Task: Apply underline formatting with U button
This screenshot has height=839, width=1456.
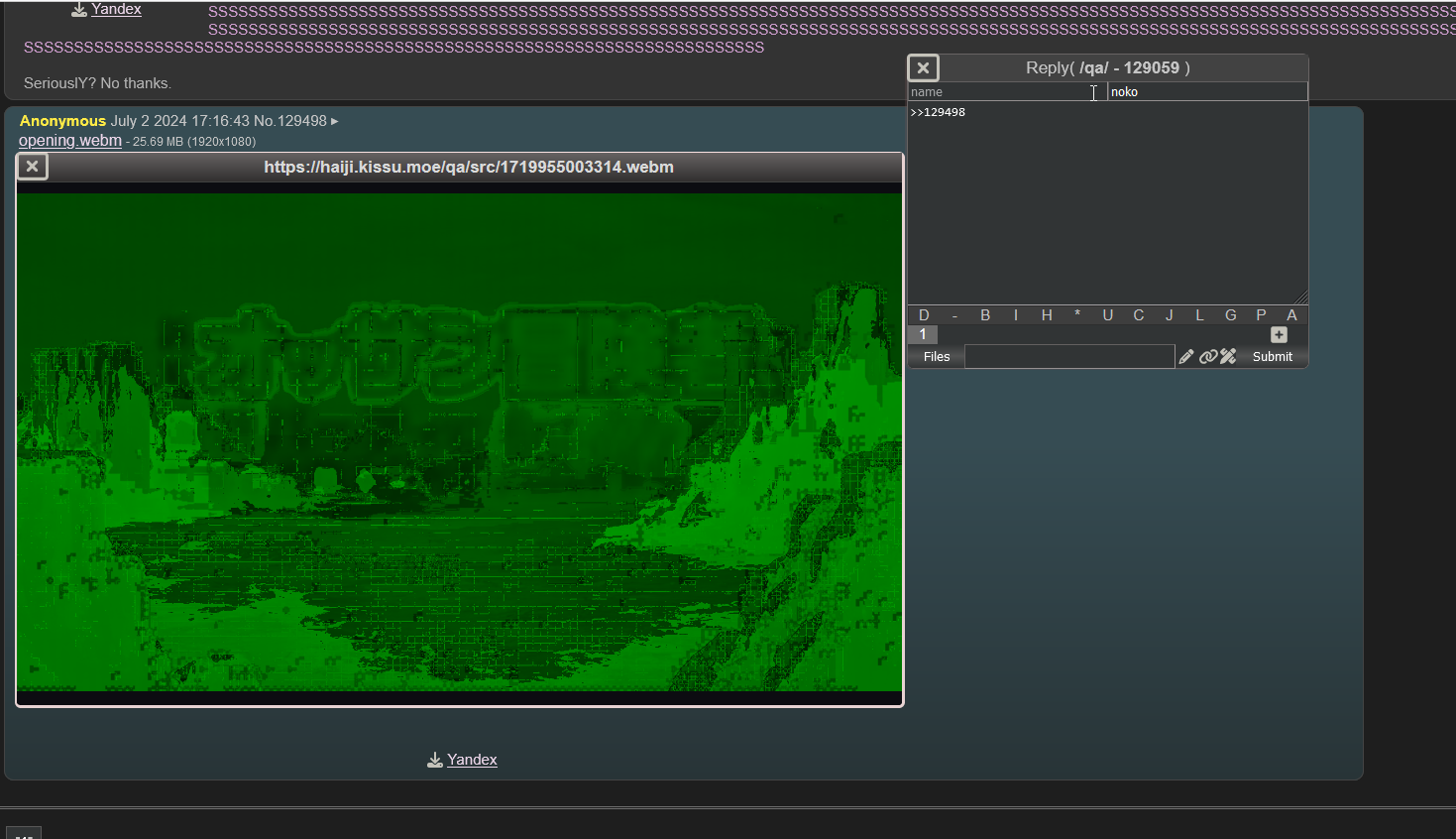Action: click(x=1108, y=315)
